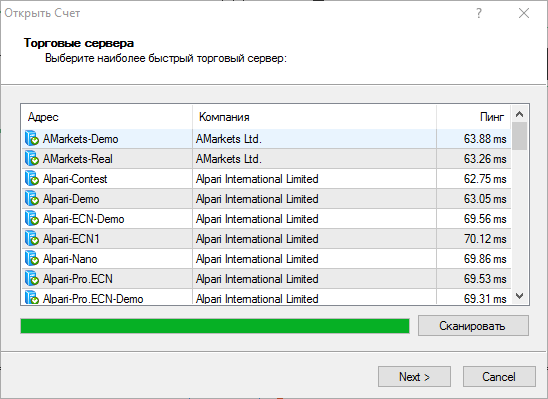
Task: Click the help question mark icon
Action: (479, 13)
